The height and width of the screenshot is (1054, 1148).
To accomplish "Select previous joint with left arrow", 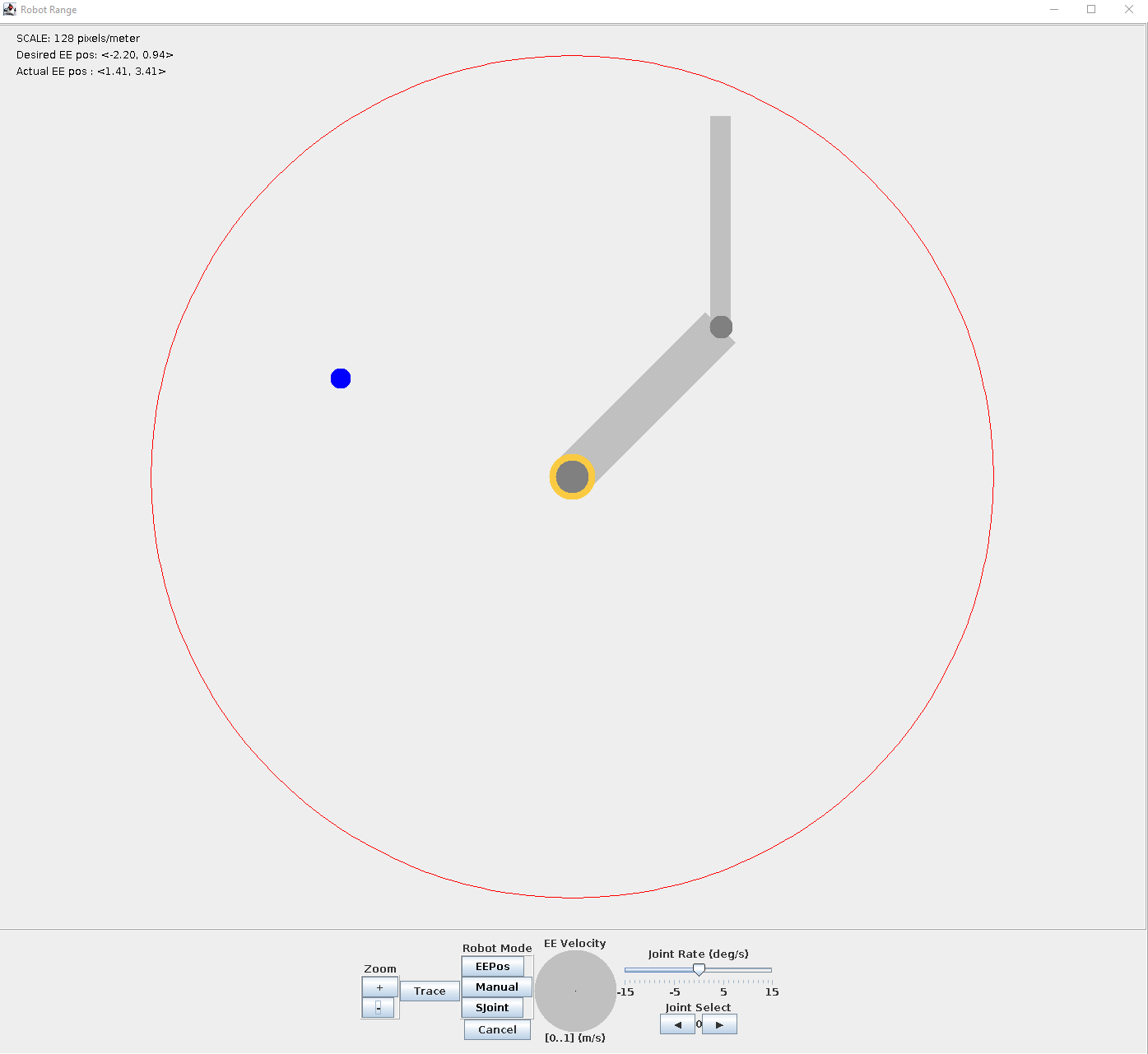I will (x=677, y=1024).
